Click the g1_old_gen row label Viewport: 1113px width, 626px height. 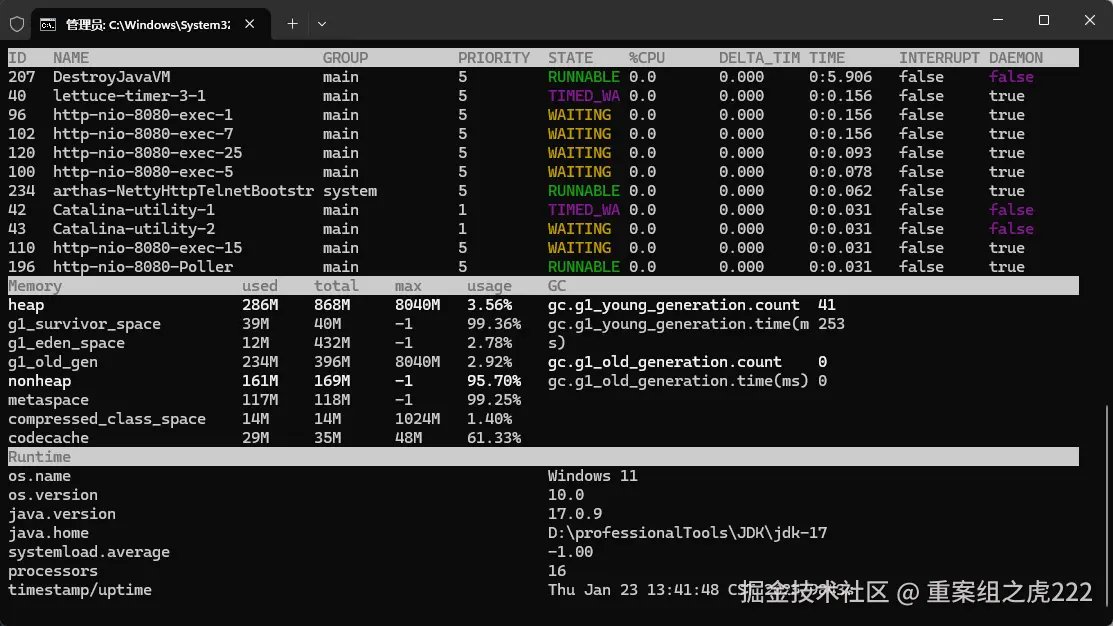point(53,362)
